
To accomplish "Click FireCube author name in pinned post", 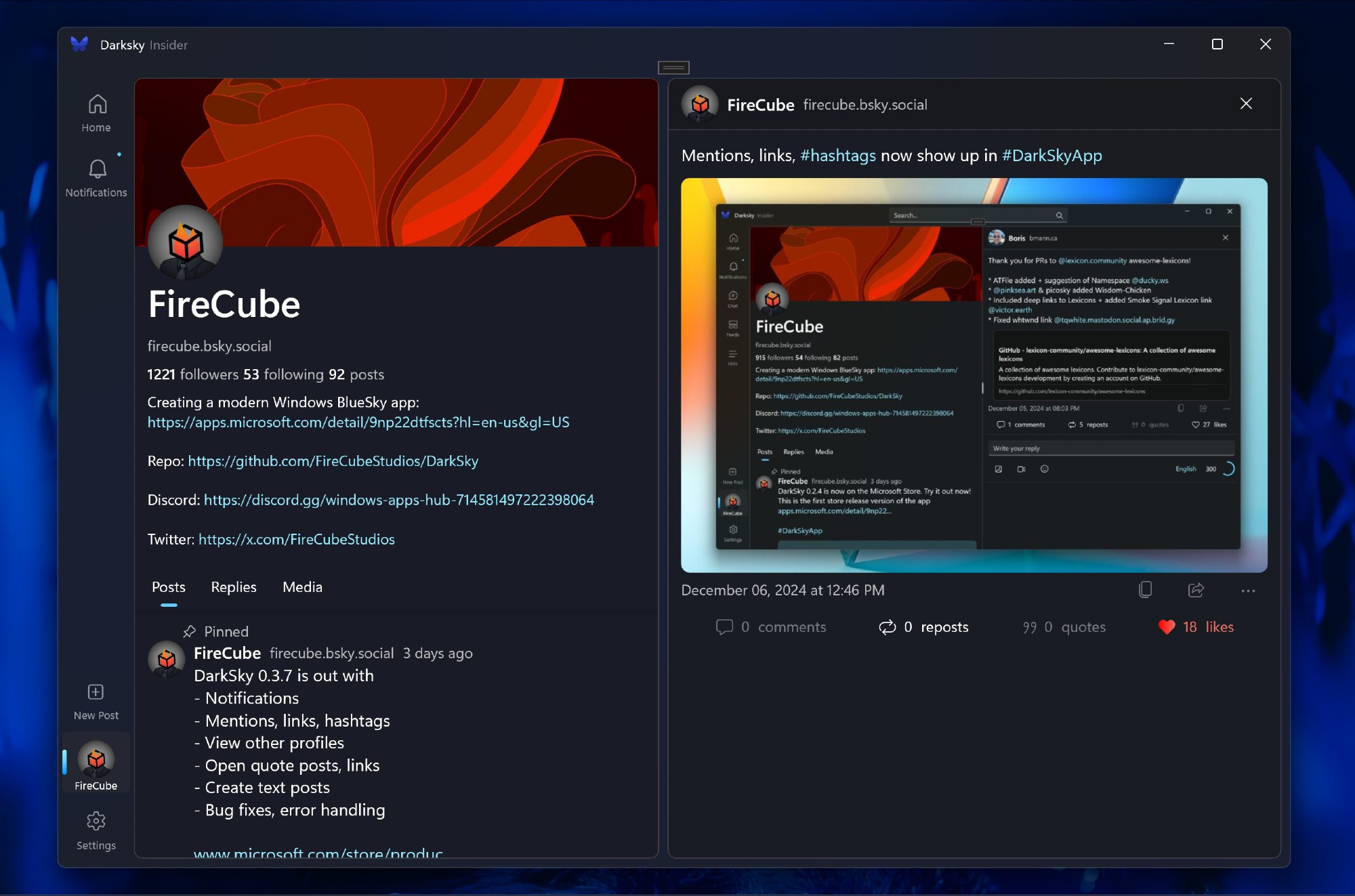I will (x=227, y=653).
